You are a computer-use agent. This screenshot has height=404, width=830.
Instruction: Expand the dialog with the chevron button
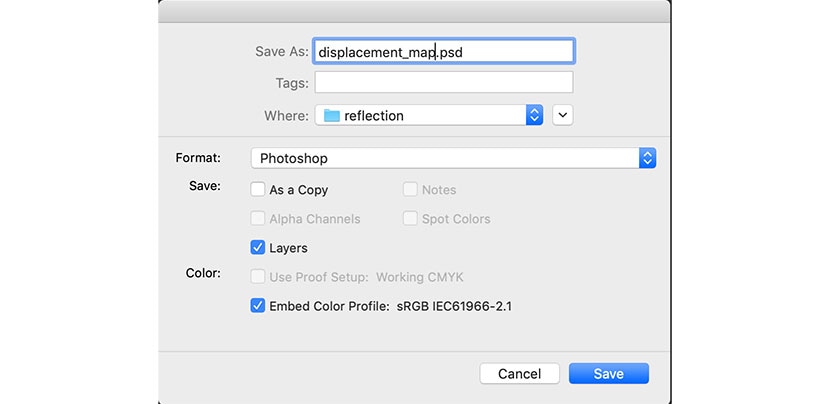563,115
